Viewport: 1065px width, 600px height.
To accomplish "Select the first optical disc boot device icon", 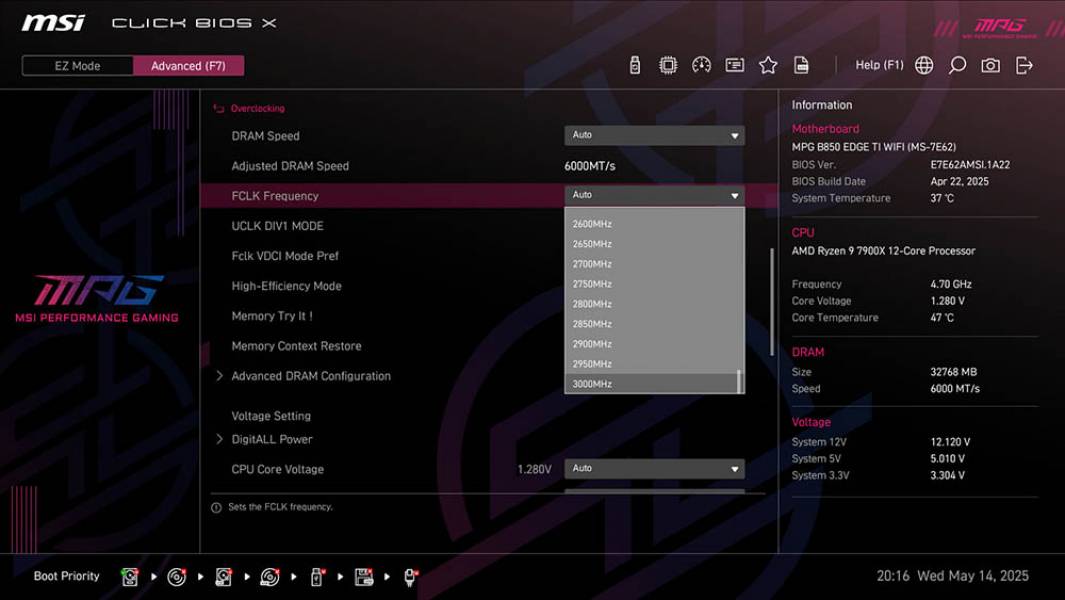I will 177,577.
